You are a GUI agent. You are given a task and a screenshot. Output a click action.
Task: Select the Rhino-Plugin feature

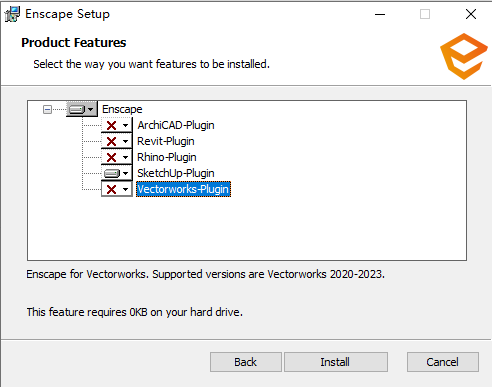point(167,157)
